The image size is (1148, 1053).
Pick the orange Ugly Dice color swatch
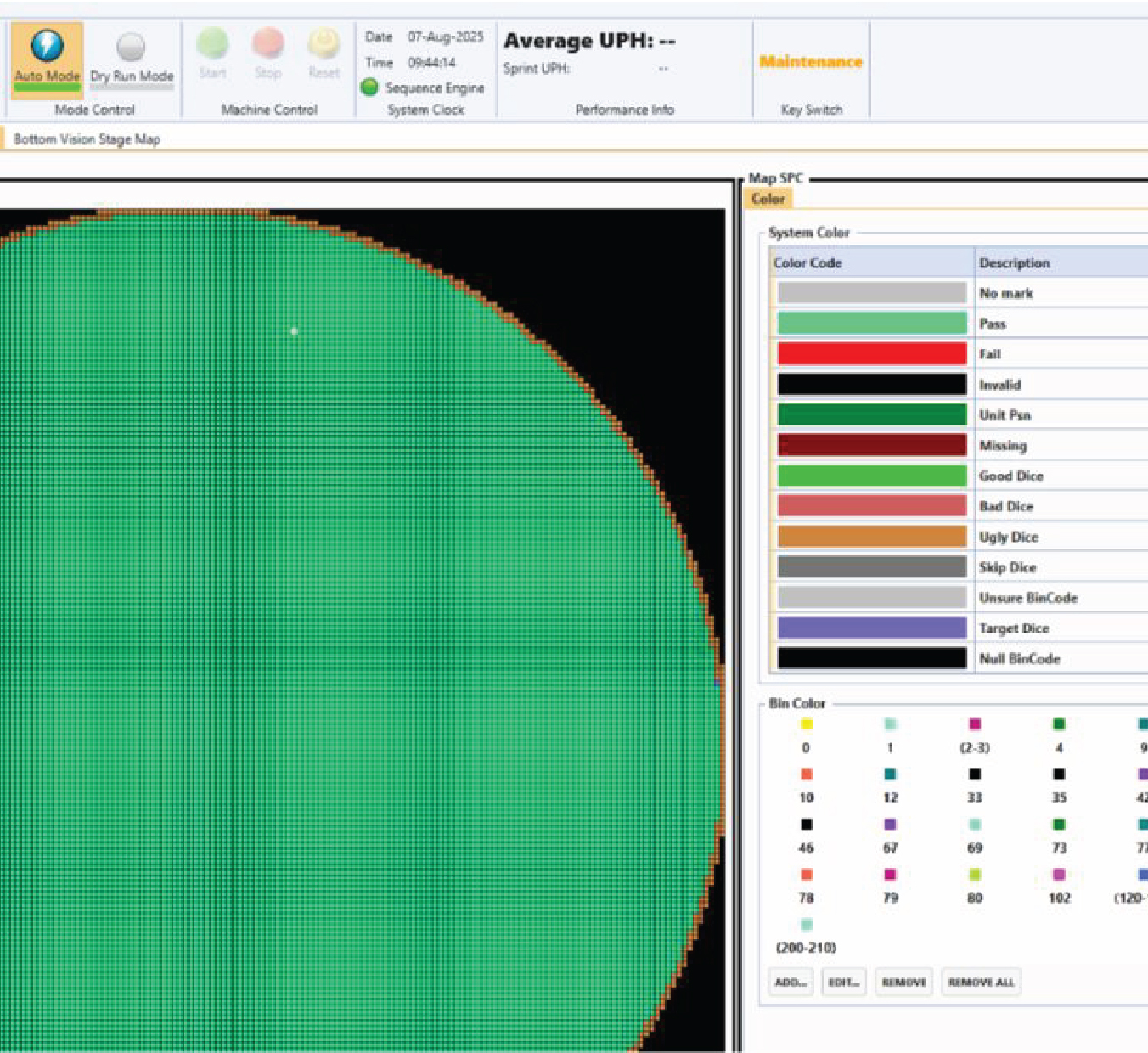click(x=871, y=537)
